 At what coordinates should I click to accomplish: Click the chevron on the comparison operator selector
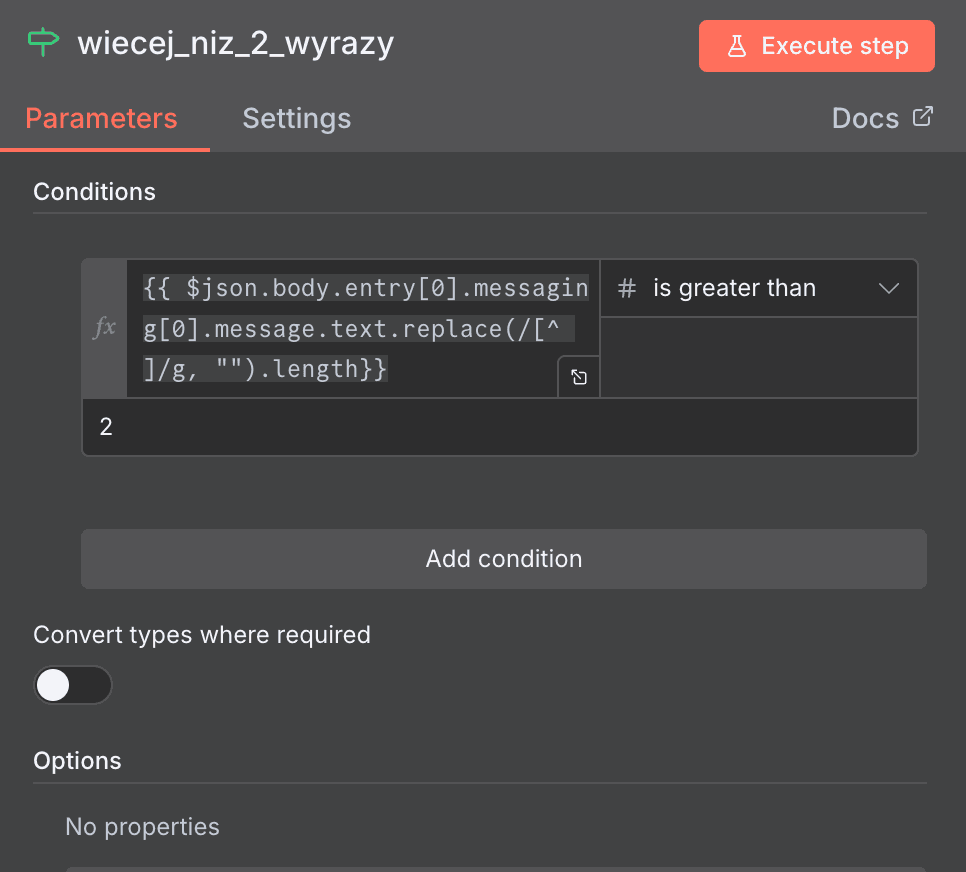pos(888,287)
